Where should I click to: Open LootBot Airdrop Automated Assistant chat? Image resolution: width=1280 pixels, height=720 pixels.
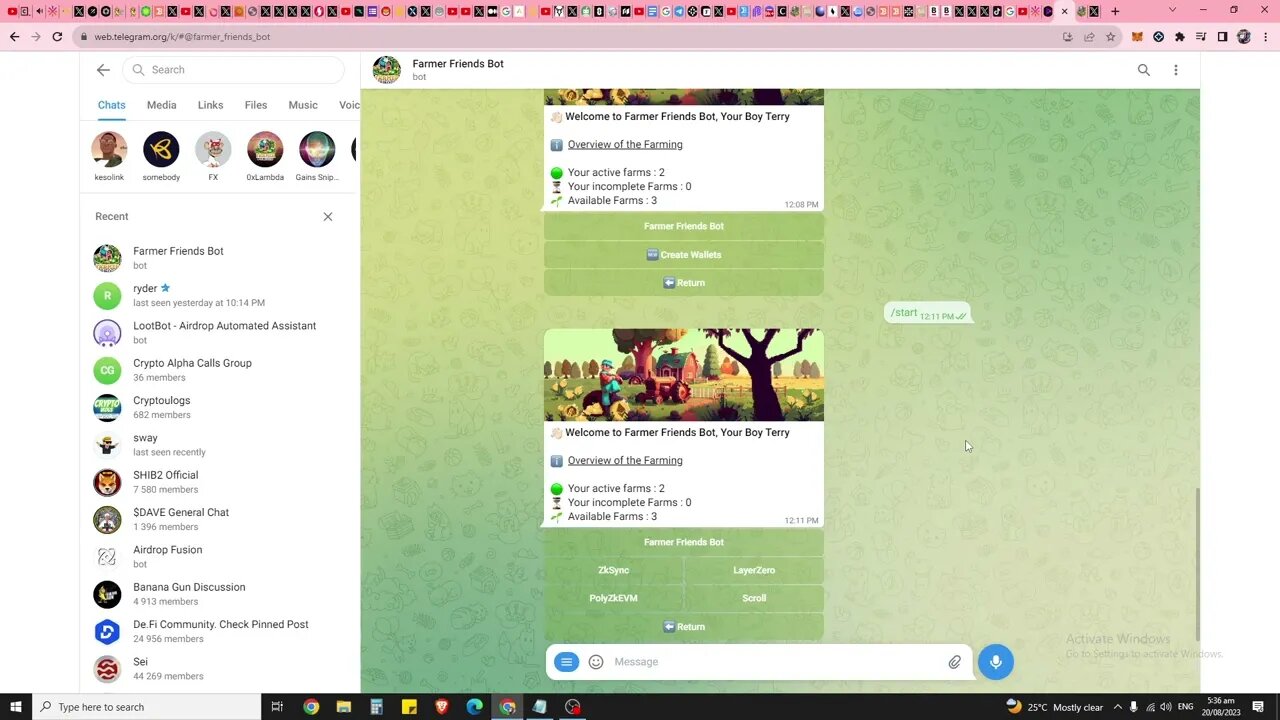click(219, 333)
